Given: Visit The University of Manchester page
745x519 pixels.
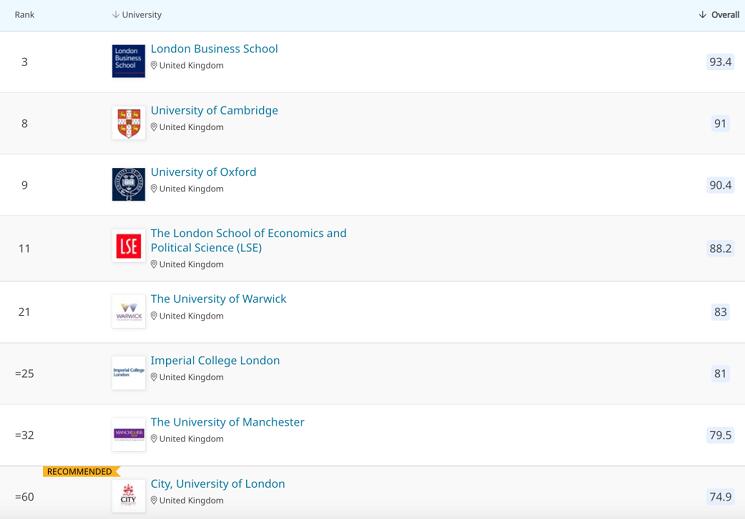Looking at the screenshot, I should click(227, 422).
